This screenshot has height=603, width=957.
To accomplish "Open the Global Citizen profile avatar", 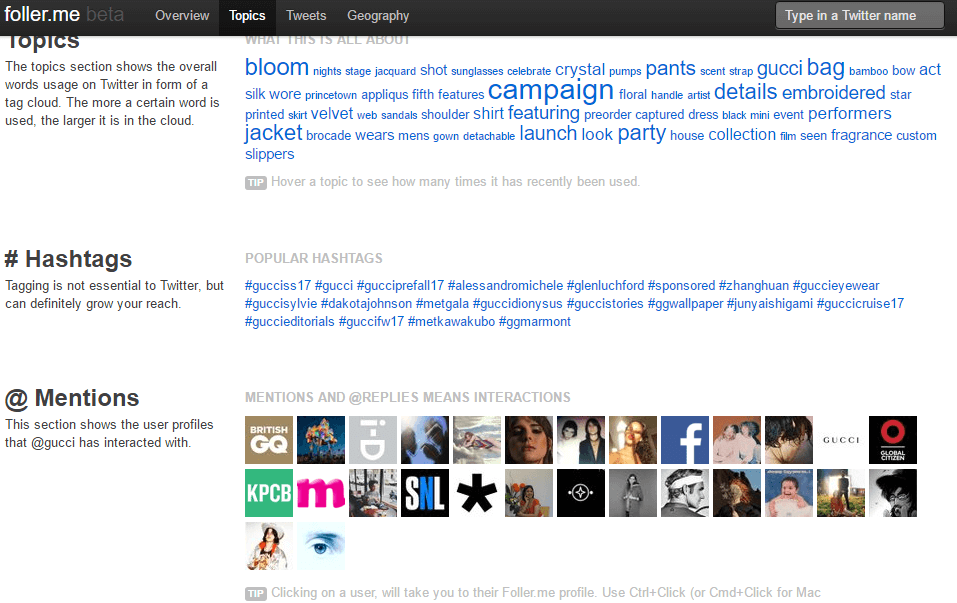I will [892, 440].
